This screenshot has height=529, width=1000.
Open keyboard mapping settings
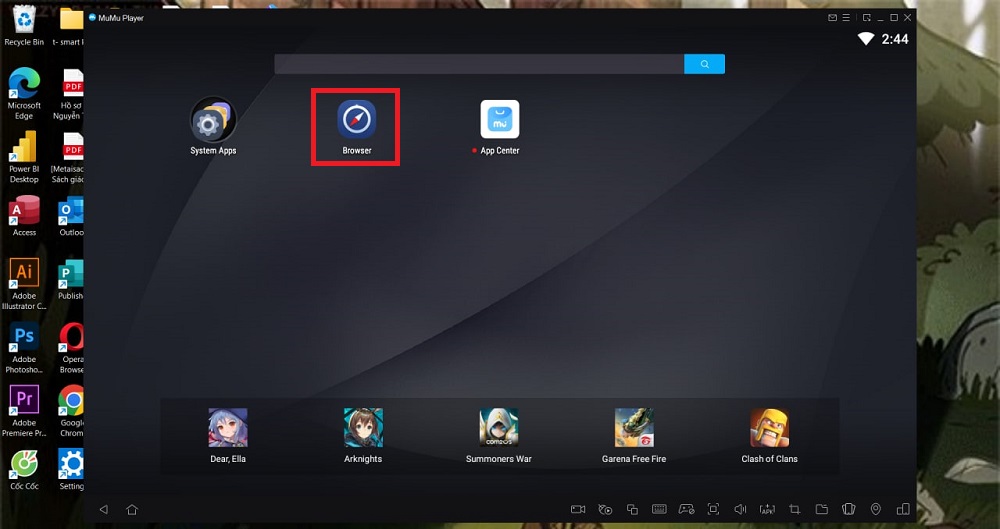[x=659, y=509]
